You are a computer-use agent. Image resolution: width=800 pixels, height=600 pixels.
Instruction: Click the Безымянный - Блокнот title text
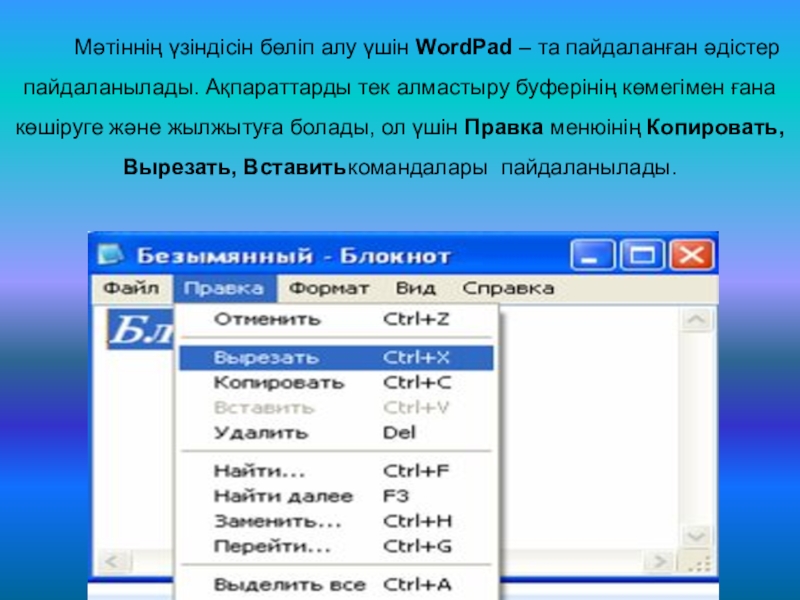click(x=293, y=256)
